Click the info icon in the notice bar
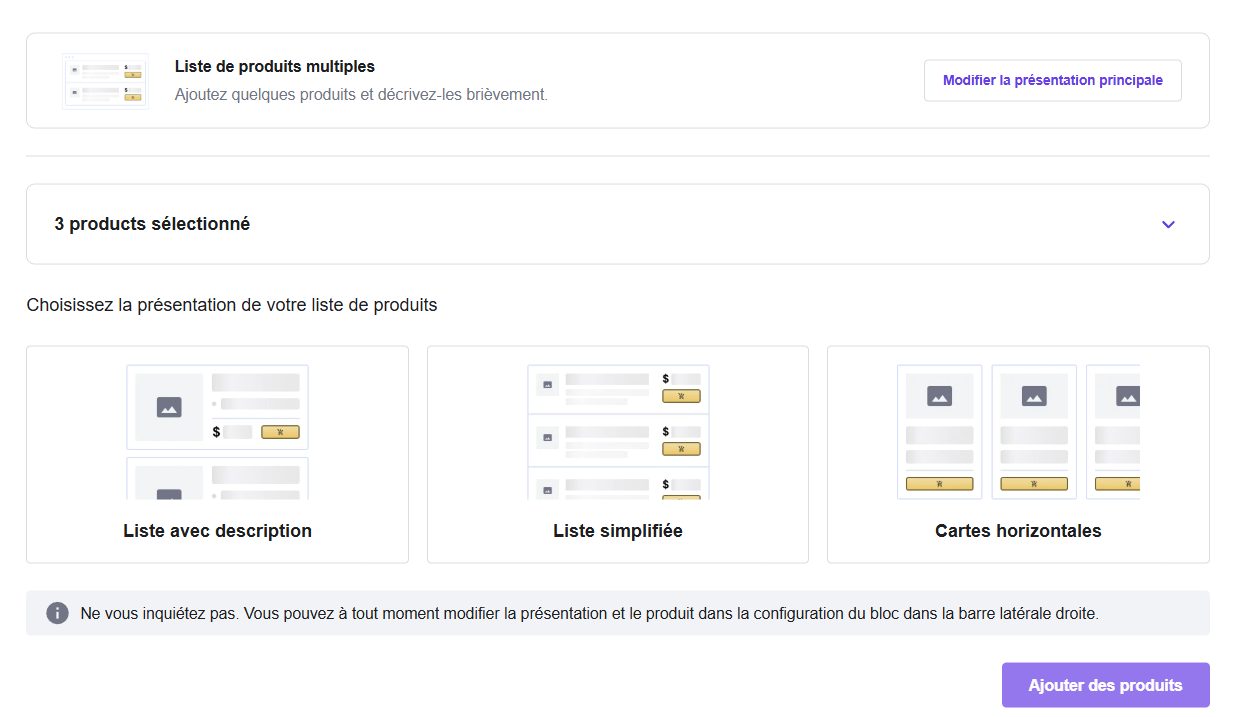This screenshot has height=717, width=1247. pyautogui.click(x=58, y=613)
